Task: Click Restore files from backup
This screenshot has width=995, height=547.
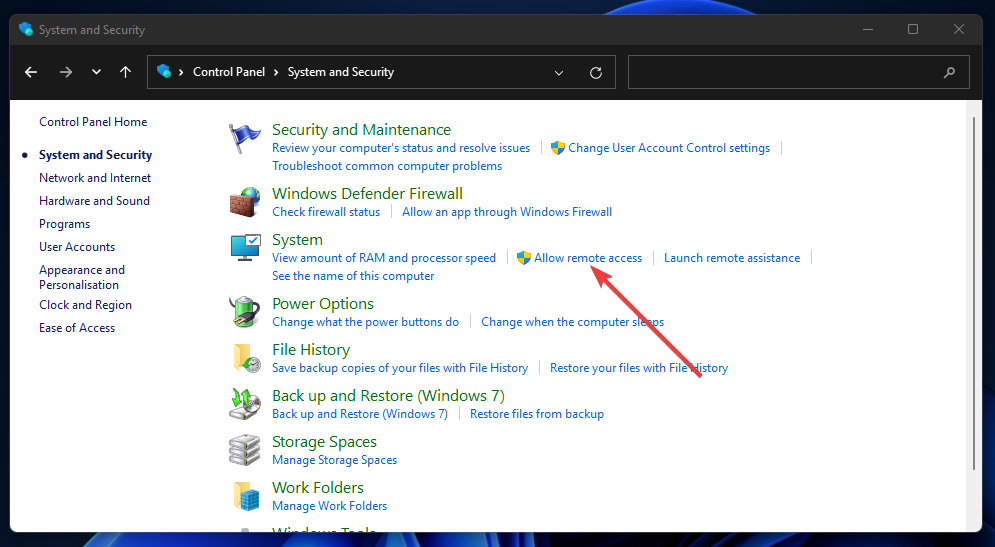Action: click(537, 414)
